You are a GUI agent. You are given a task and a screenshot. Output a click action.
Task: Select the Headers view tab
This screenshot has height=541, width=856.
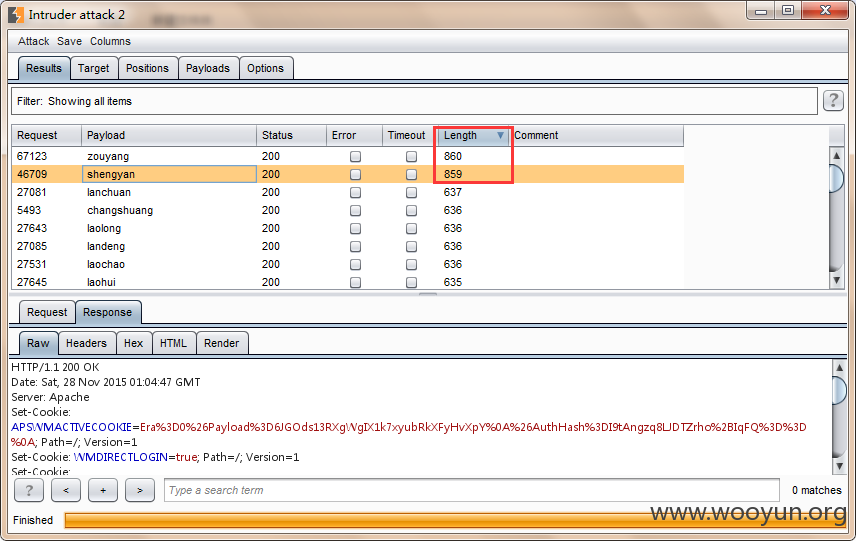tap(86, 343)
